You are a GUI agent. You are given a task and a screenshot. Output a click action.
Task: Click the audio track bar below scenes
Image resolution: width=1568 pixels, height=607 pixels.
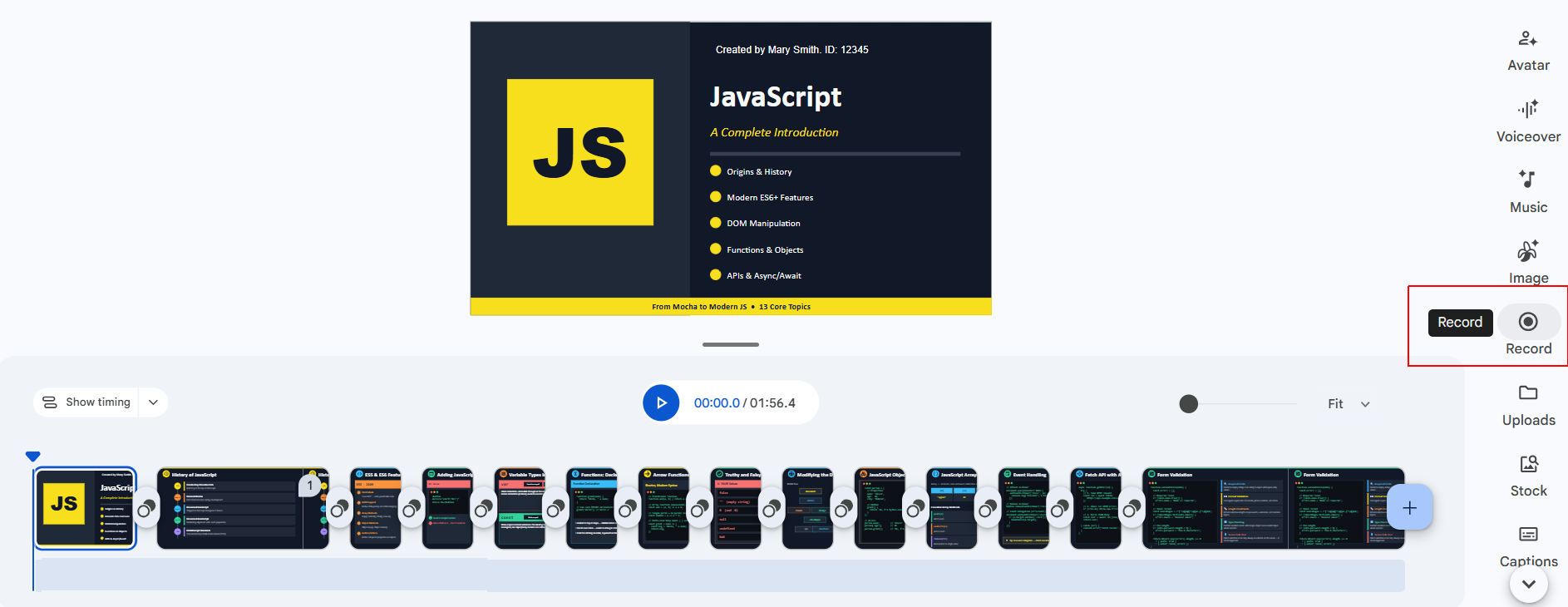point(719,575)
